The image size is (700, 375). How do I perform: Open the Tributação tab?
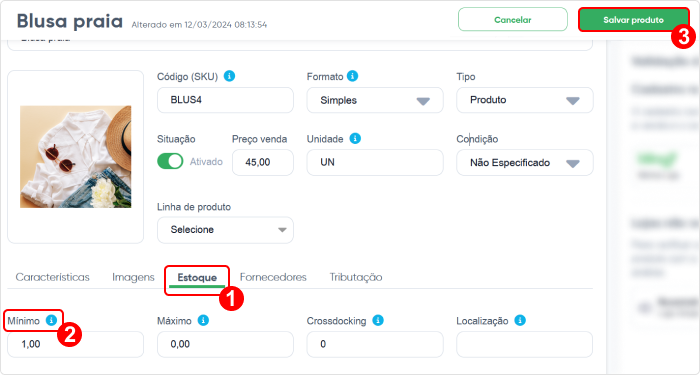tap(356, 277)
